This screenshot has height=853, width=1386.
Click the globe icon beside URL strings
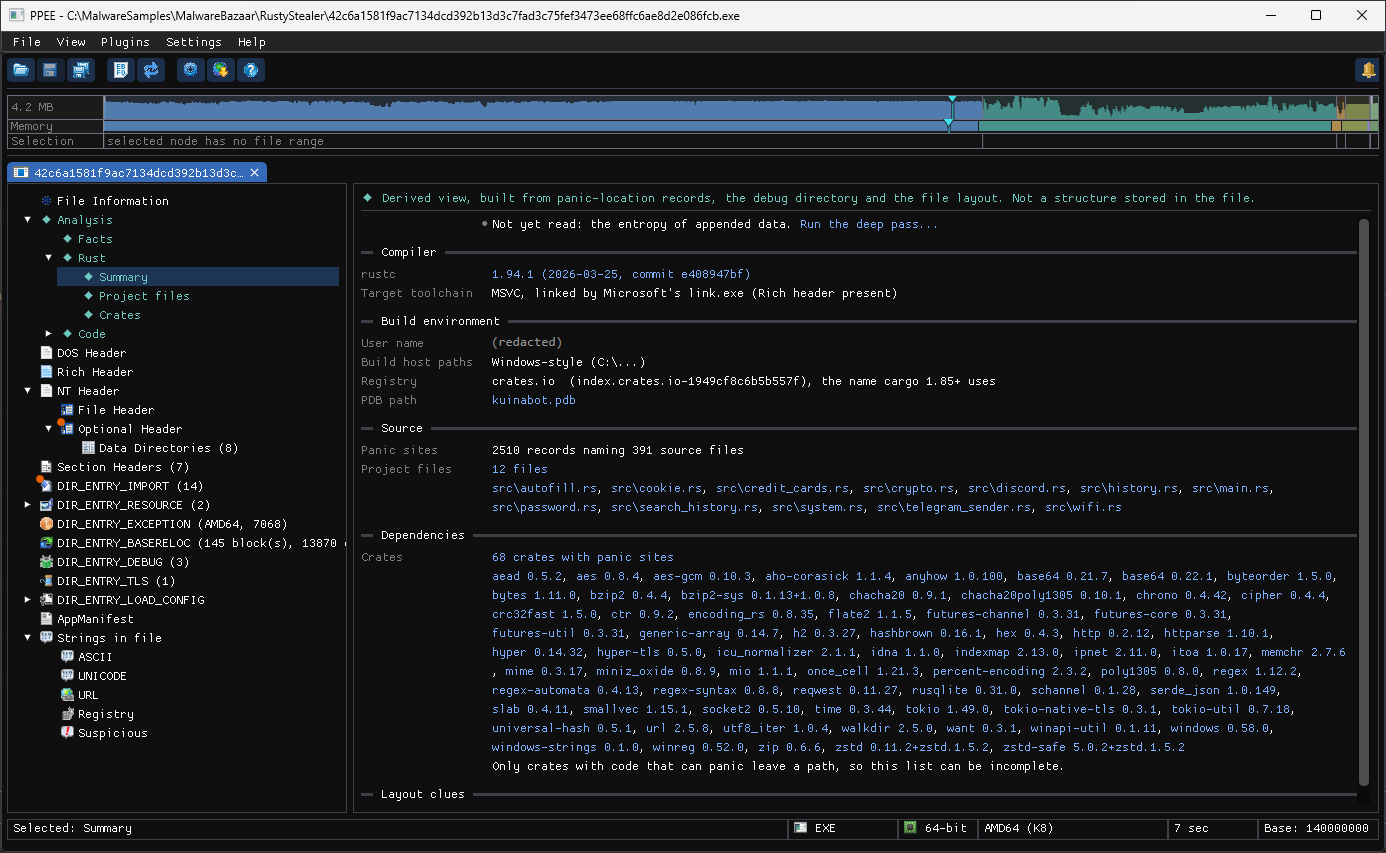click(67, 695)
